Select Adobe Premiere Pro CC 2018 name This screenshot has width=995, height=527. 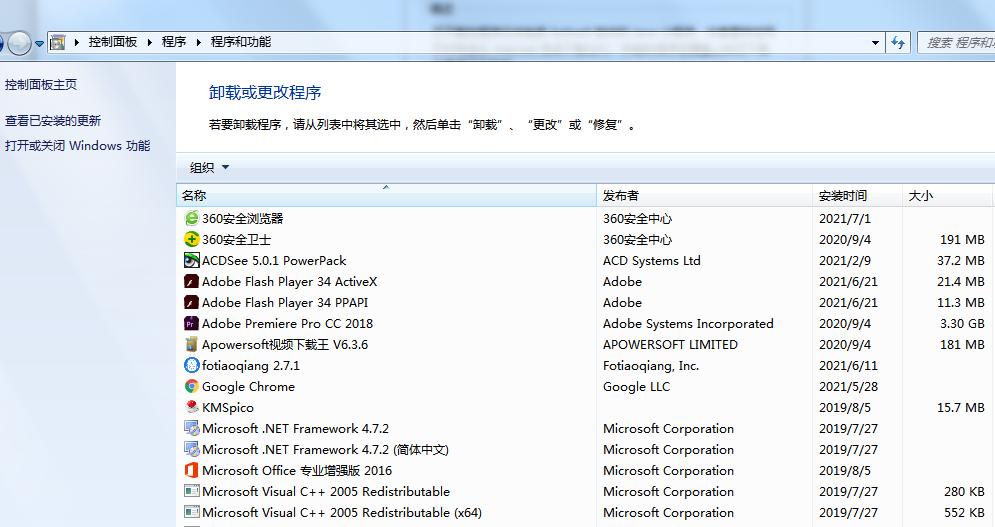(287, 323)
